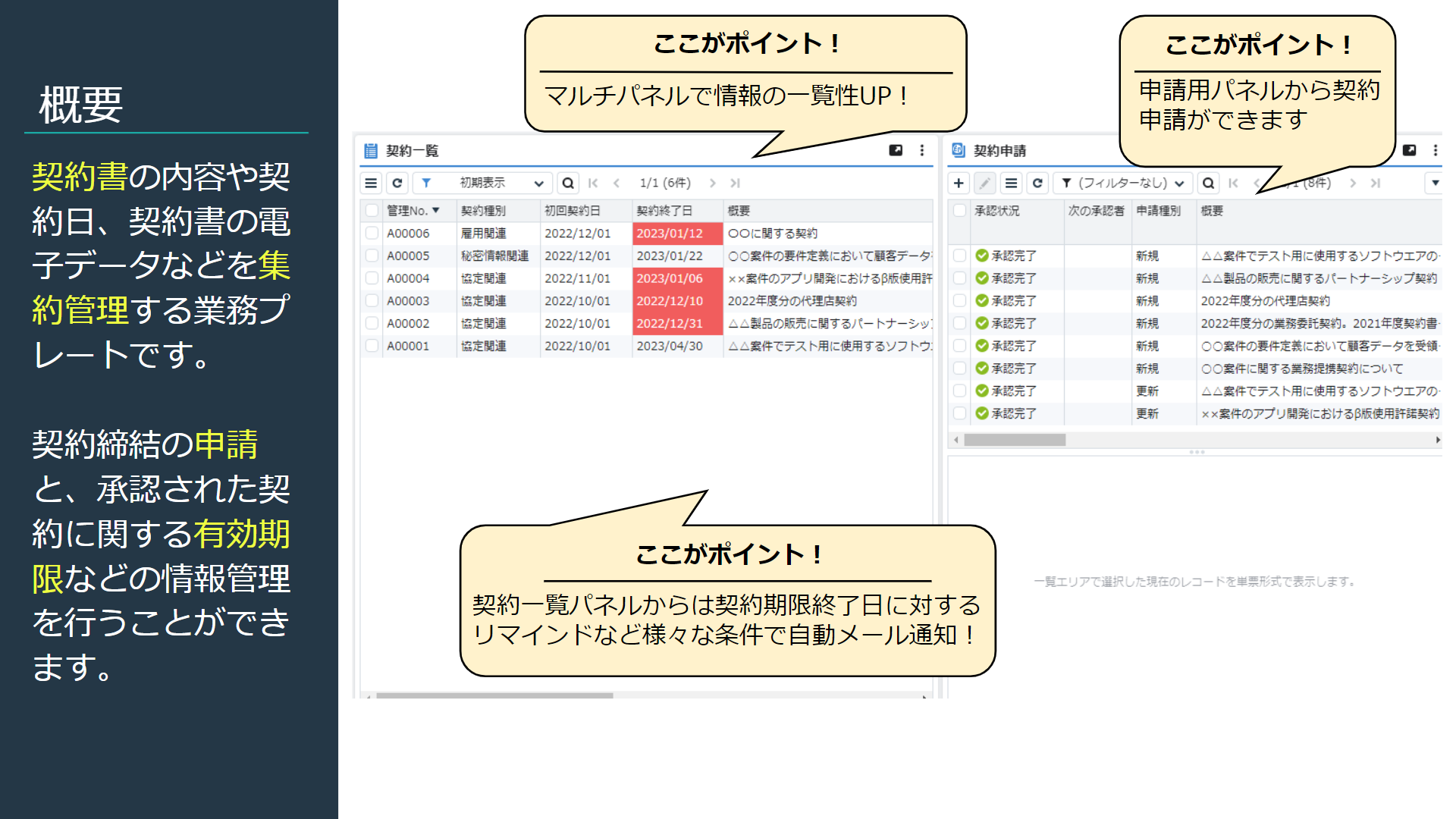Click the refresh icon in the 契約一覧 toolbar

pos(397,183)
